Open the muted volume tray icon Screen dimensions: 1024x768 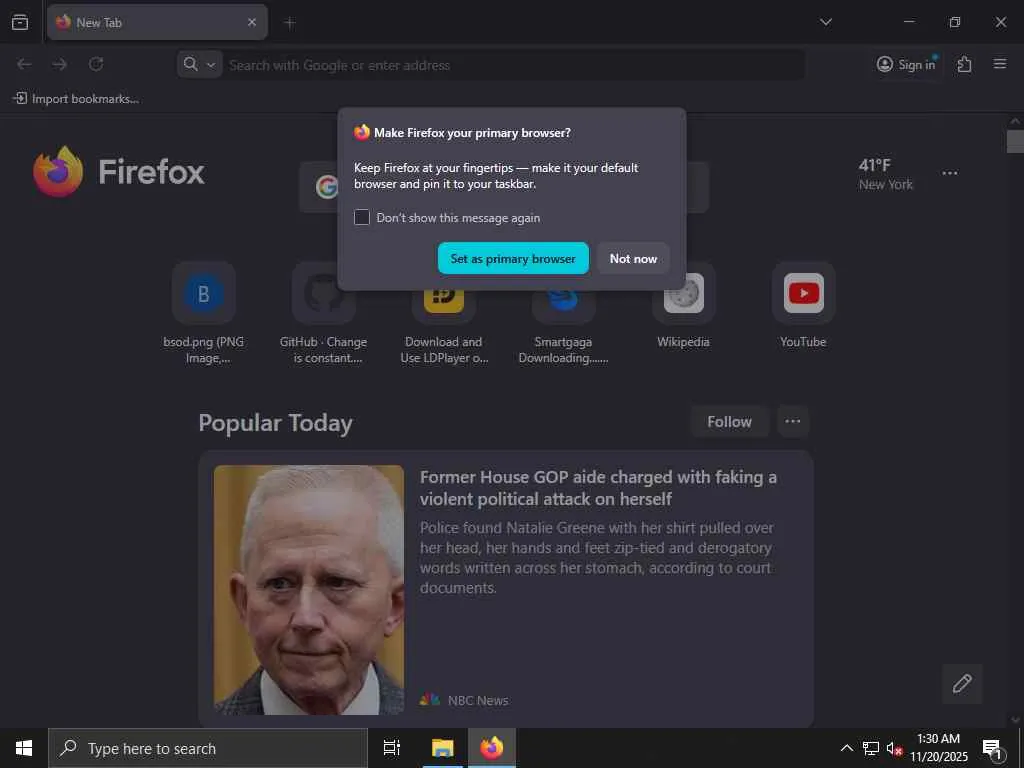pyautogui.click(x=894, y=748)
